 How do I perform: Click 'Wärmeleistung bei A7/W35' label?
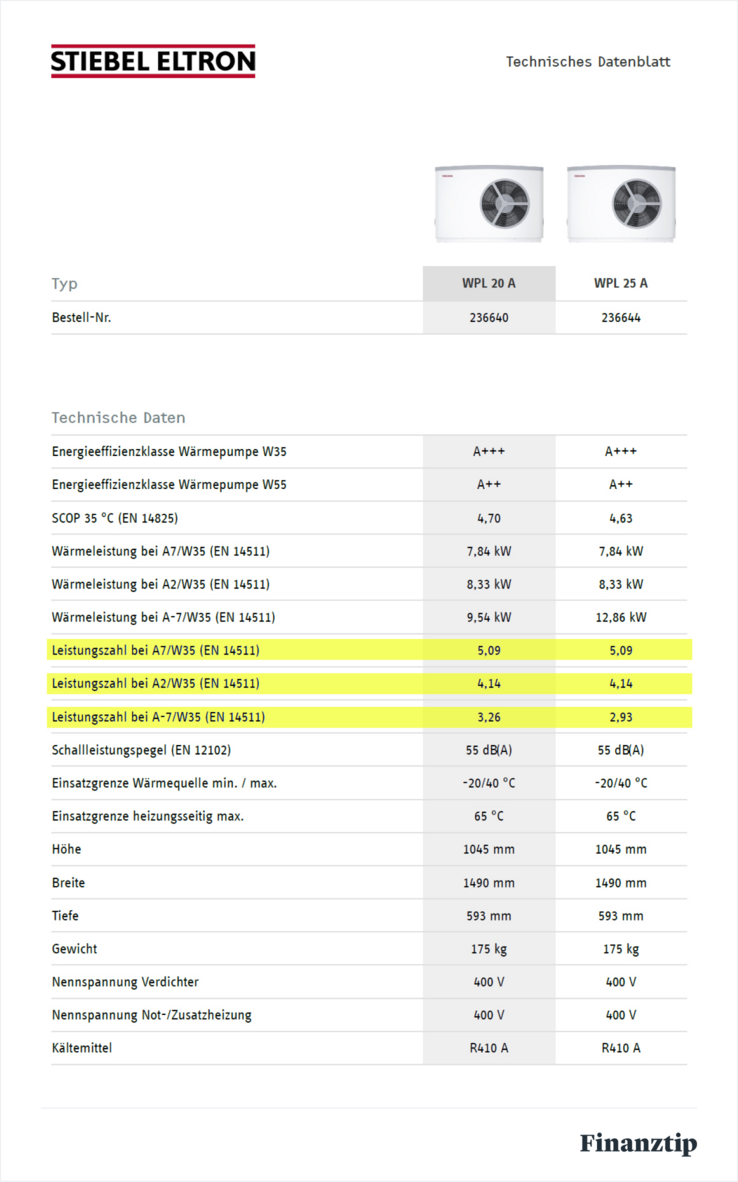point(161,551)
